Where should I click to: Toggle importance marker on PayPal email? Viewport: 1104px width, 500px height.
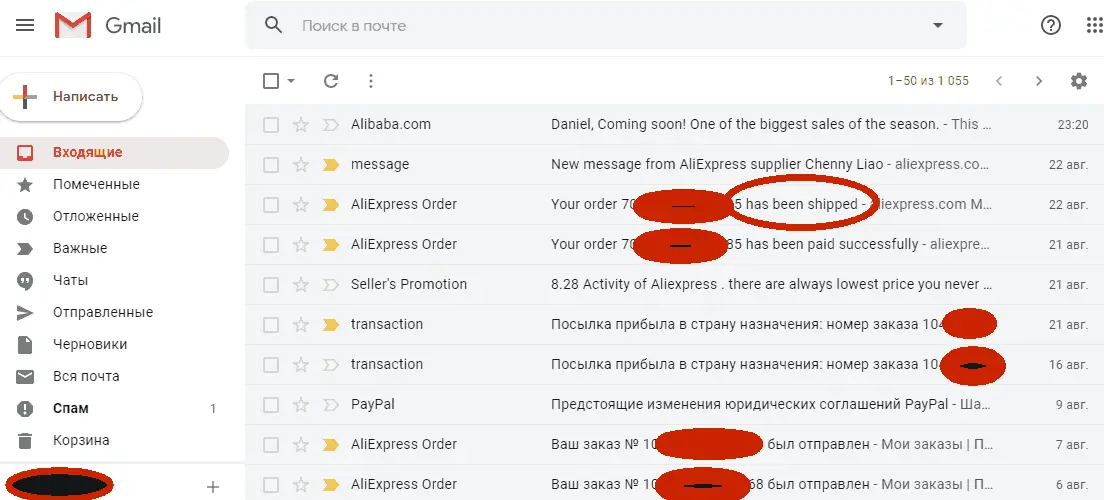[330, 405]
